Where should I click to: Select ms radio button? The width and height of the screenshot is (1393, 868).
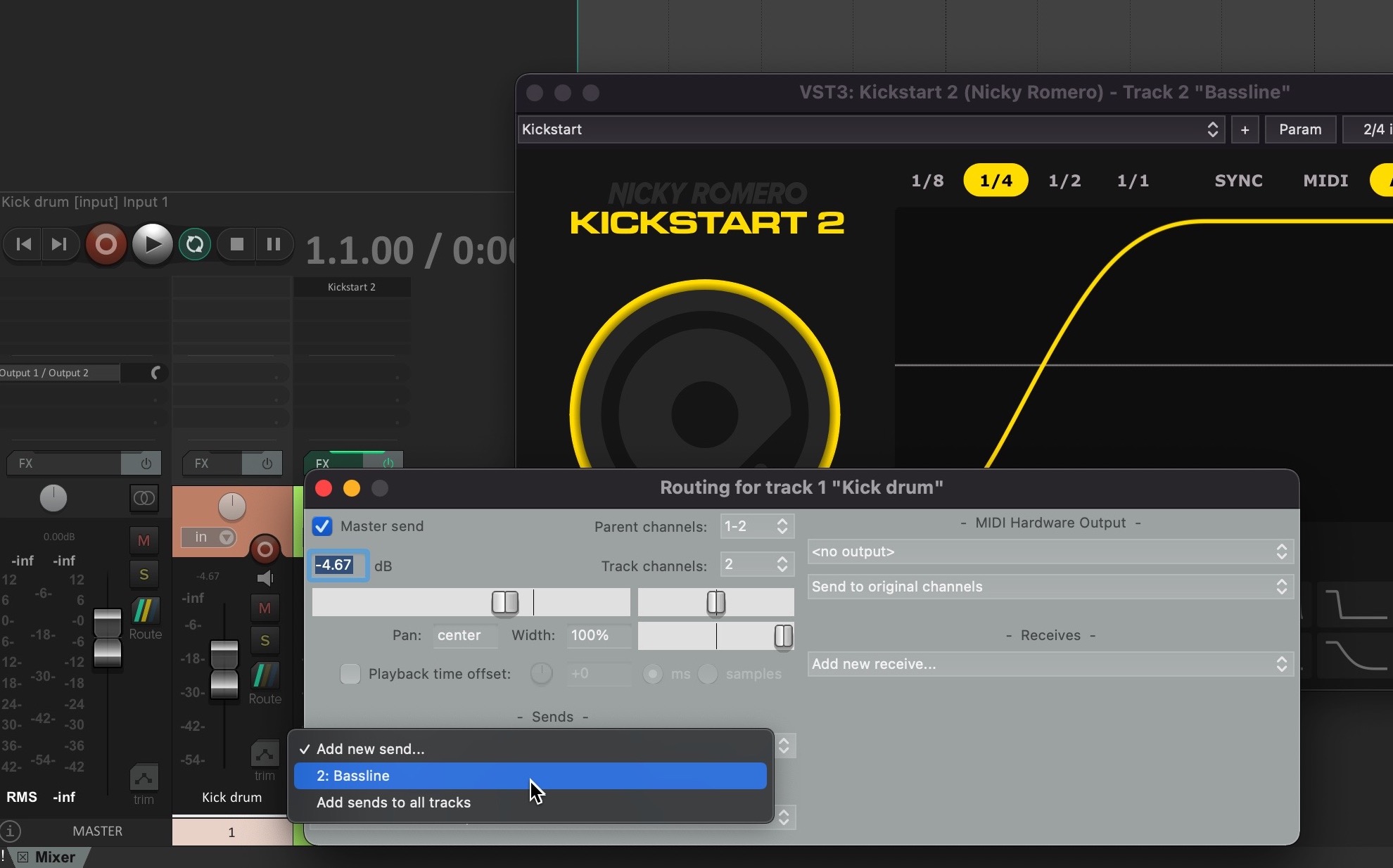tap(653, 674)
